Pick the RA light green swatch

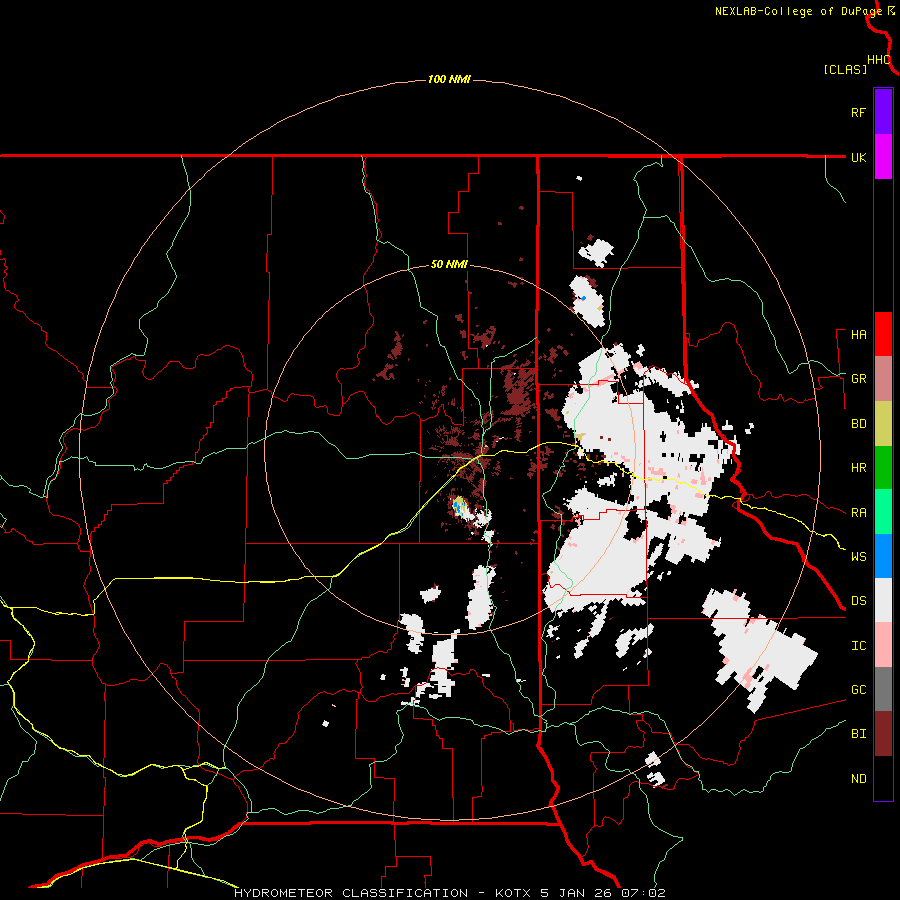pos(883,512)
